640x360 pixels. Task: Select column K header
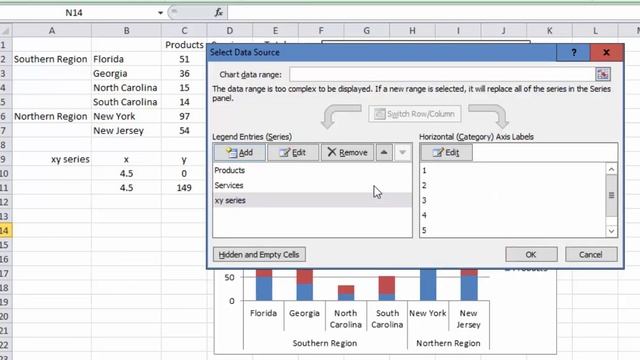[549, 31]
